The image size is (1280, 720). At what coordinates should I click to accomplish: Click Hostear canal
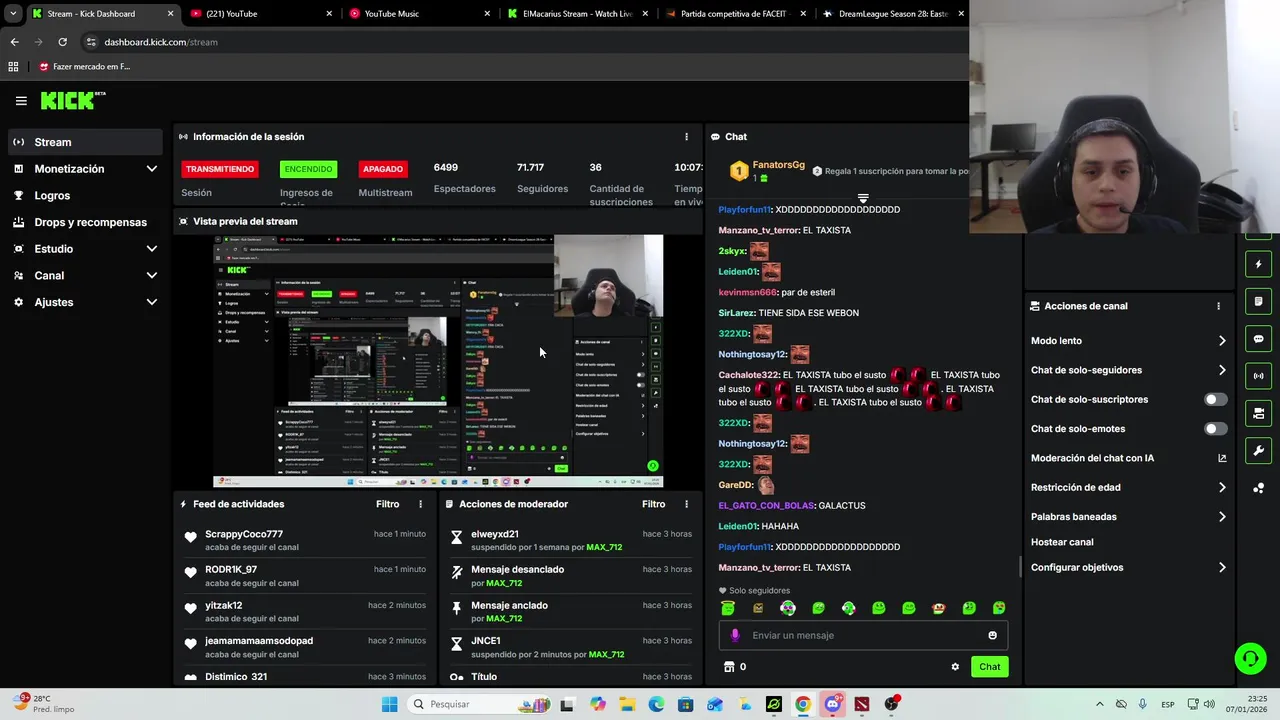pyautogui.click(x=1062, y=542)
